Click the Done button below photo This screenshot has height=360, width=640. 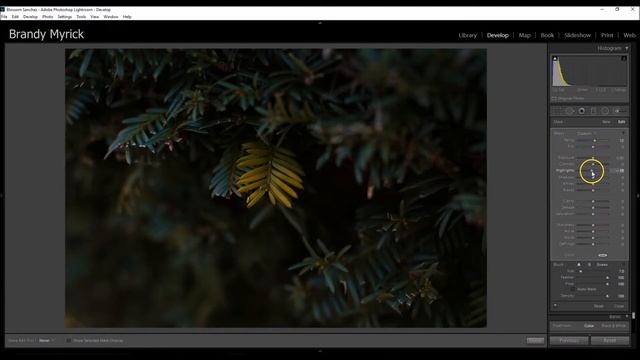pos(535,340)
